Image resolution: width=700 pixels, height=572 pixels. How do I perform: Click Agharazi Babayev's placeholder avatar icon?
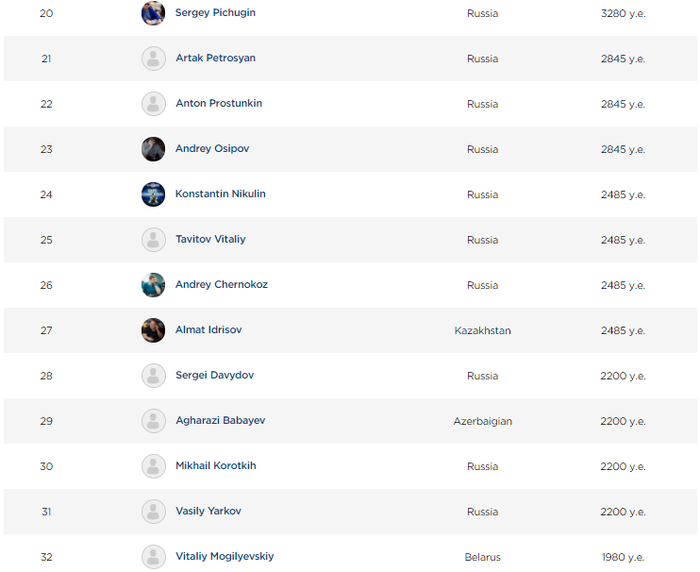click(153, 421)
